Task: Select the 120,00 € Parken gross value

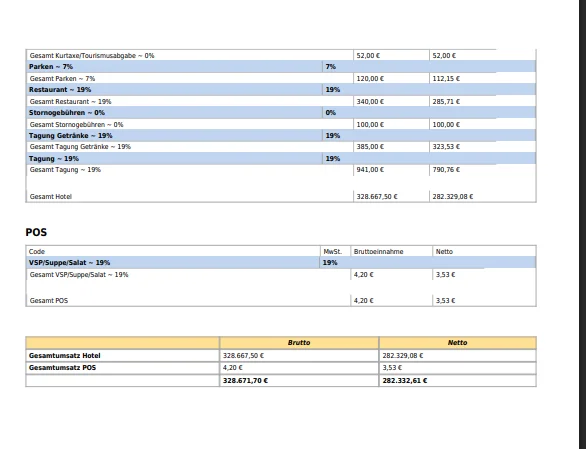Action: point(370,79)
